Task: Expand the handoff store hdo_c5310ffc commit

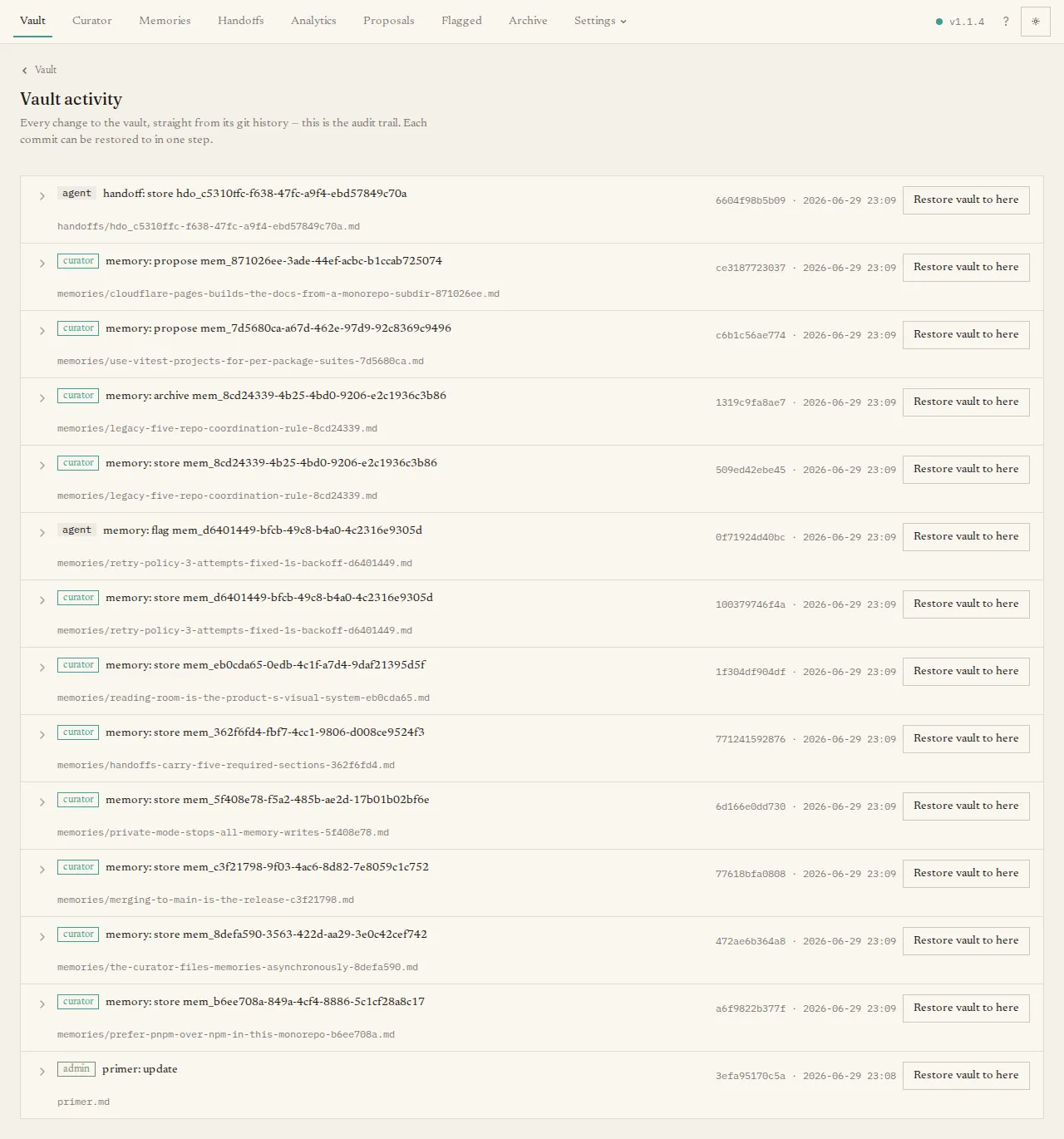Action: tap(42, 196)
